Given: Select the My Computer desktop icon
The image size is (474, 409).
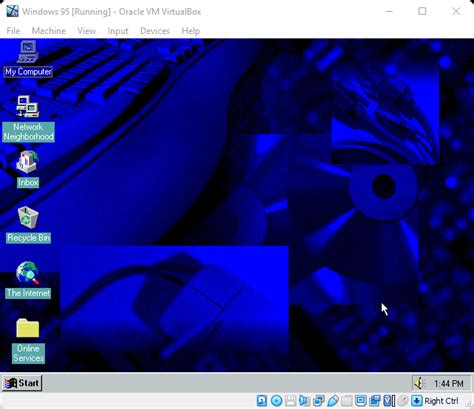Looking at the screenshot, I should click(x=28, y=52).
